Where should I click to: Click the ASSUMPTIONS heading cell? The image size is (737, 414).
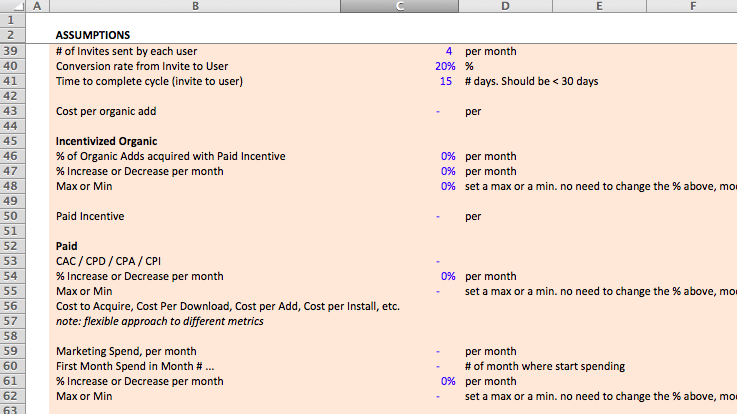[x=93, y=35]
